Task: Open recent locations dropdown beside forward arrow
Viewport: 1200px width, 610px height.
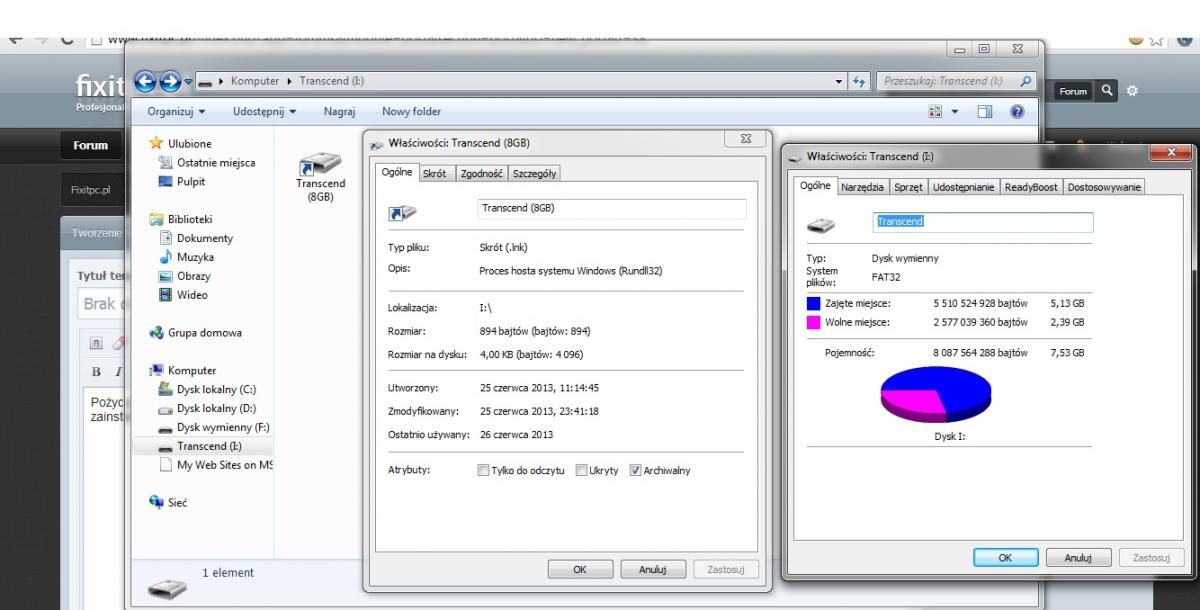Action: 188,81
